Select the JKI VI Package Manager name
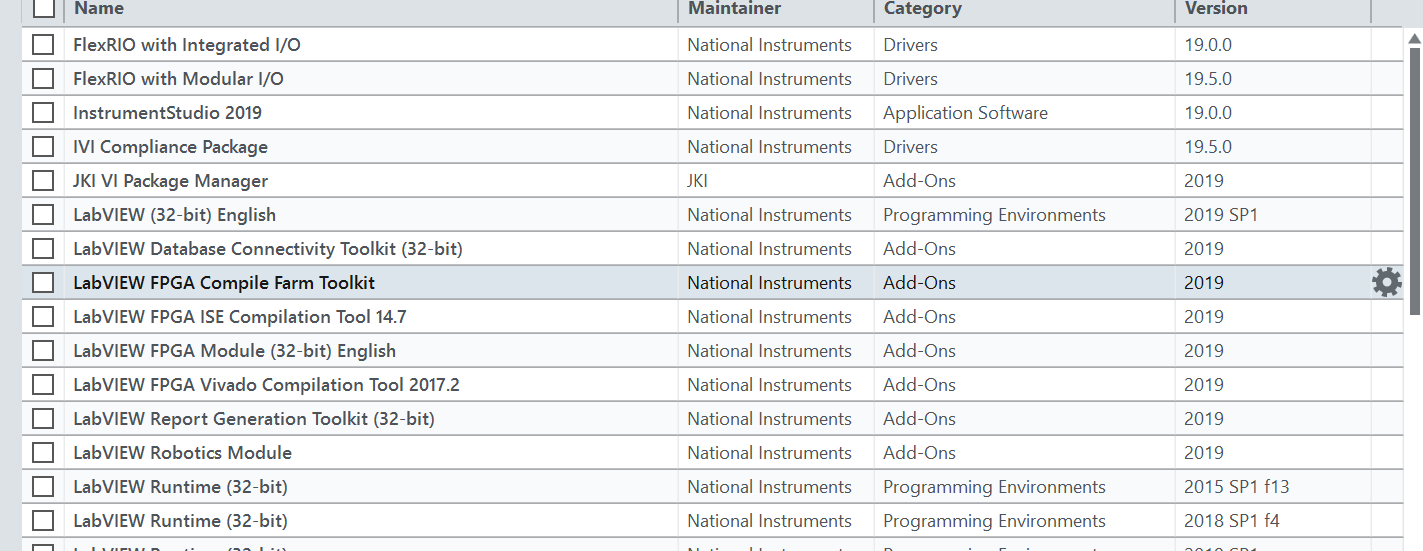 coord(170,181)
